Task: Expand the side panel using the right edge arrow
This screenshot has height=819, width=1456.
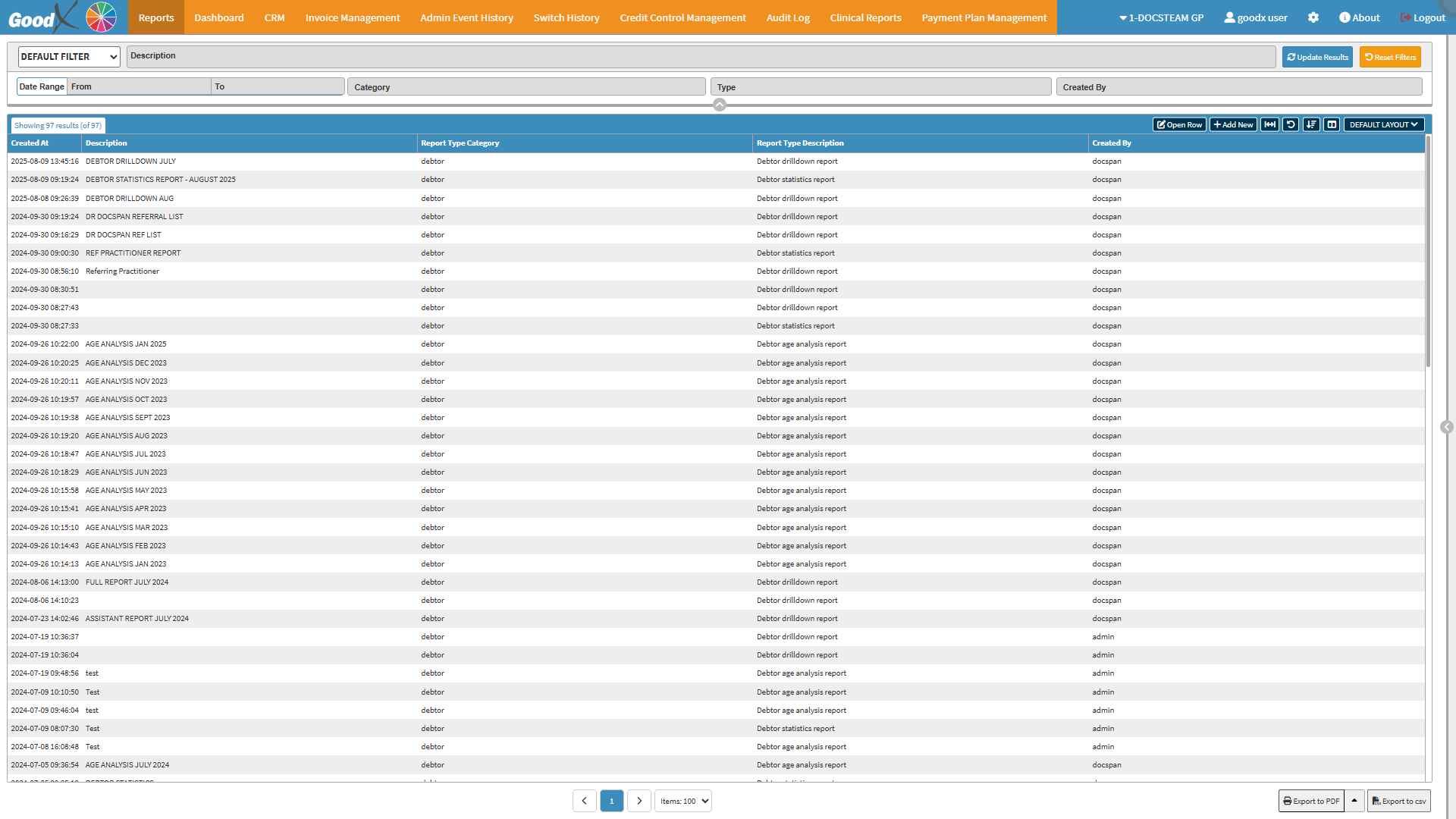Action: tap(1447, 427)
